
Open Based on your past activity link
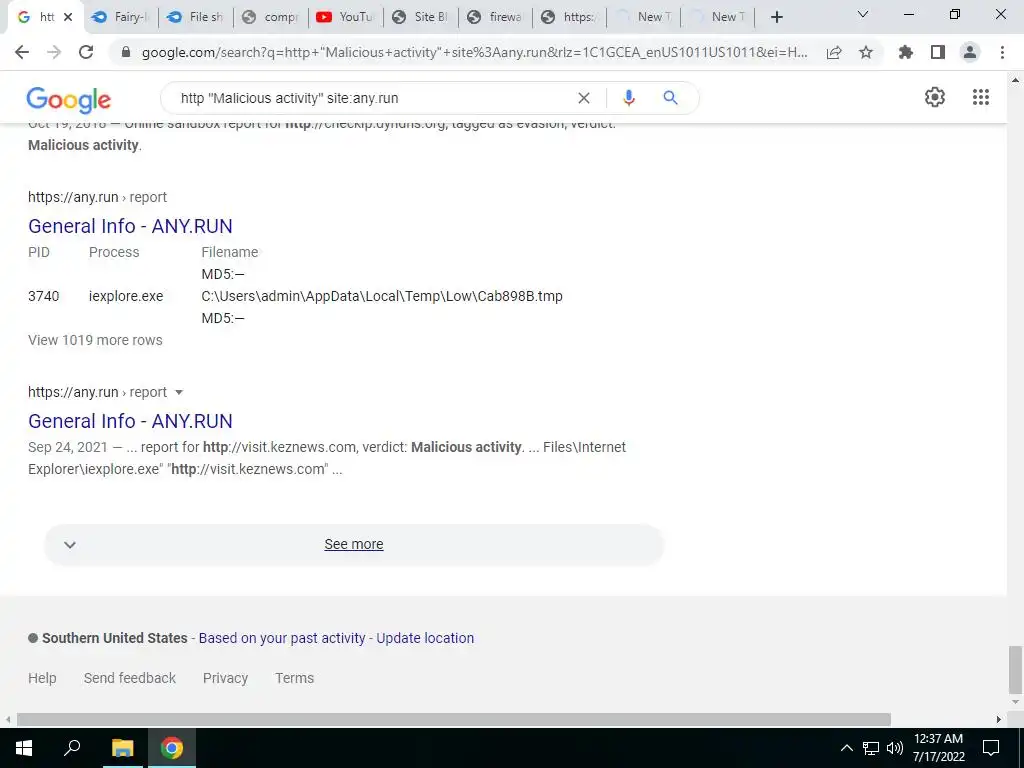(281, 638)
